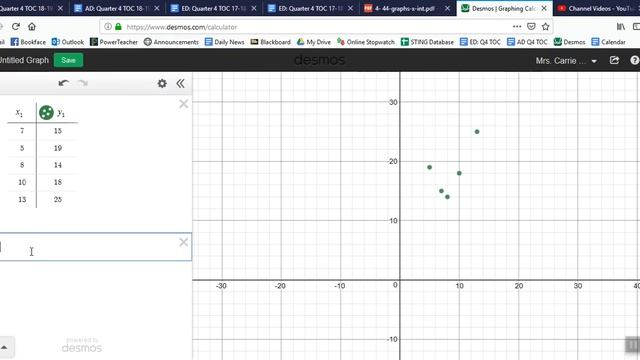Switch to the Channel Videos YouTube tab
This screenshot has height=360, width=640.
598,8
